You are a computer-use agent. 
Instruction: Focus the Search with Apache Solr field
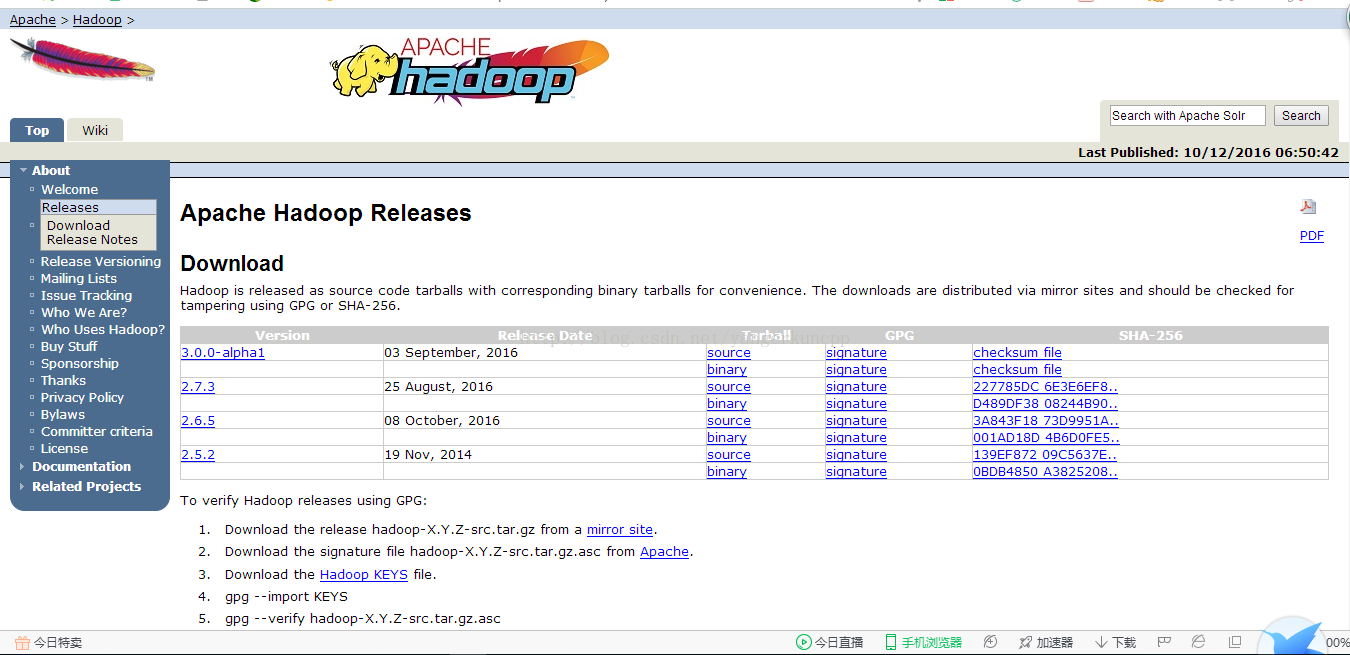pyautogui.click(x=1187, y=116)
